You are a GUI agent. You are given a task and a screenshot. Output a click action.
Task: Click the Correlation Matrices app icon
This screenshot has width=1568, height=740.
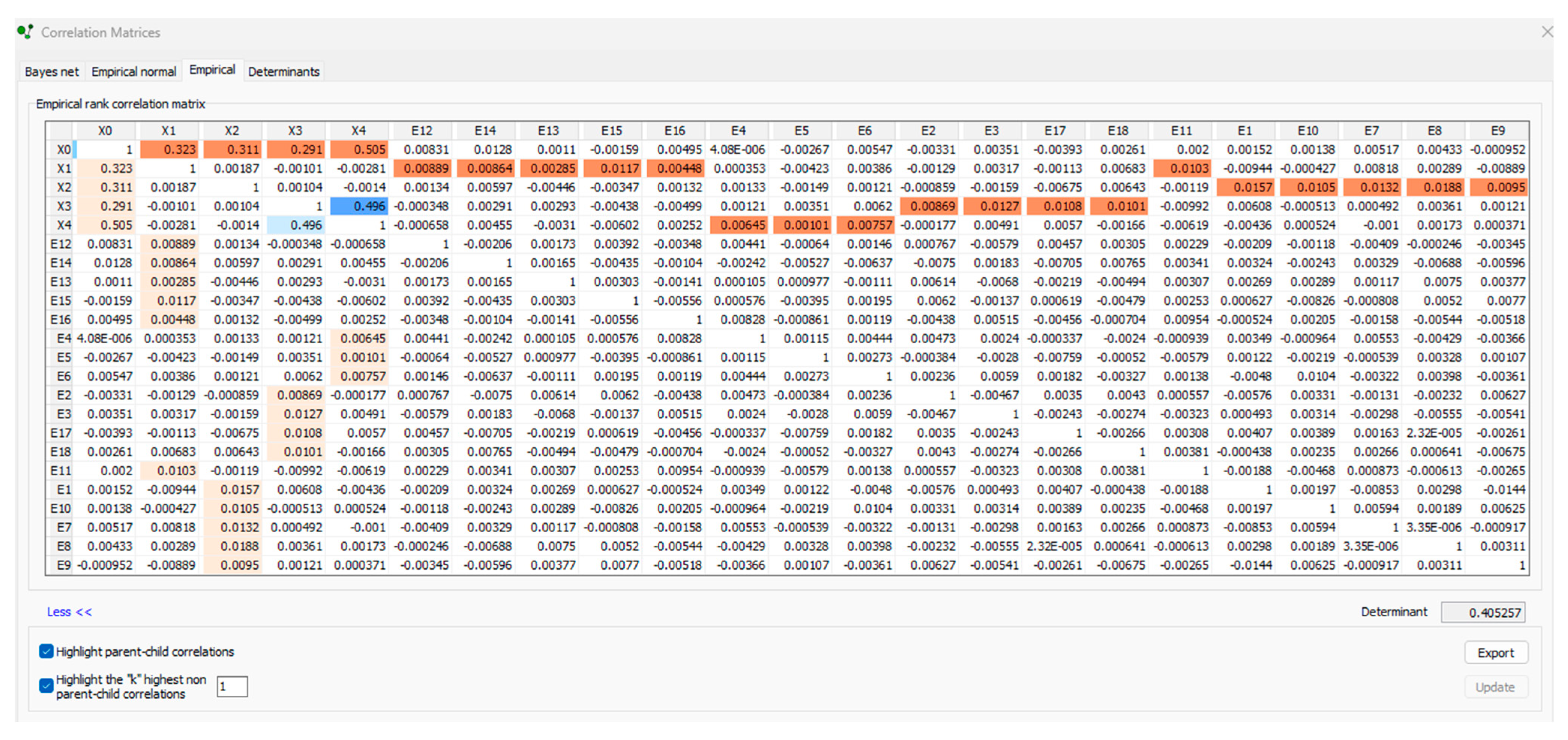[25, 32]
